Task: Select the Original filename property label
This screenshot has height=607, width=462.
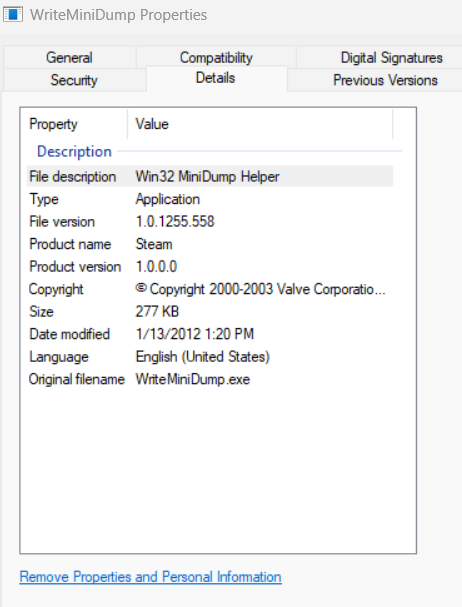Action: click(x=77, y=379)
